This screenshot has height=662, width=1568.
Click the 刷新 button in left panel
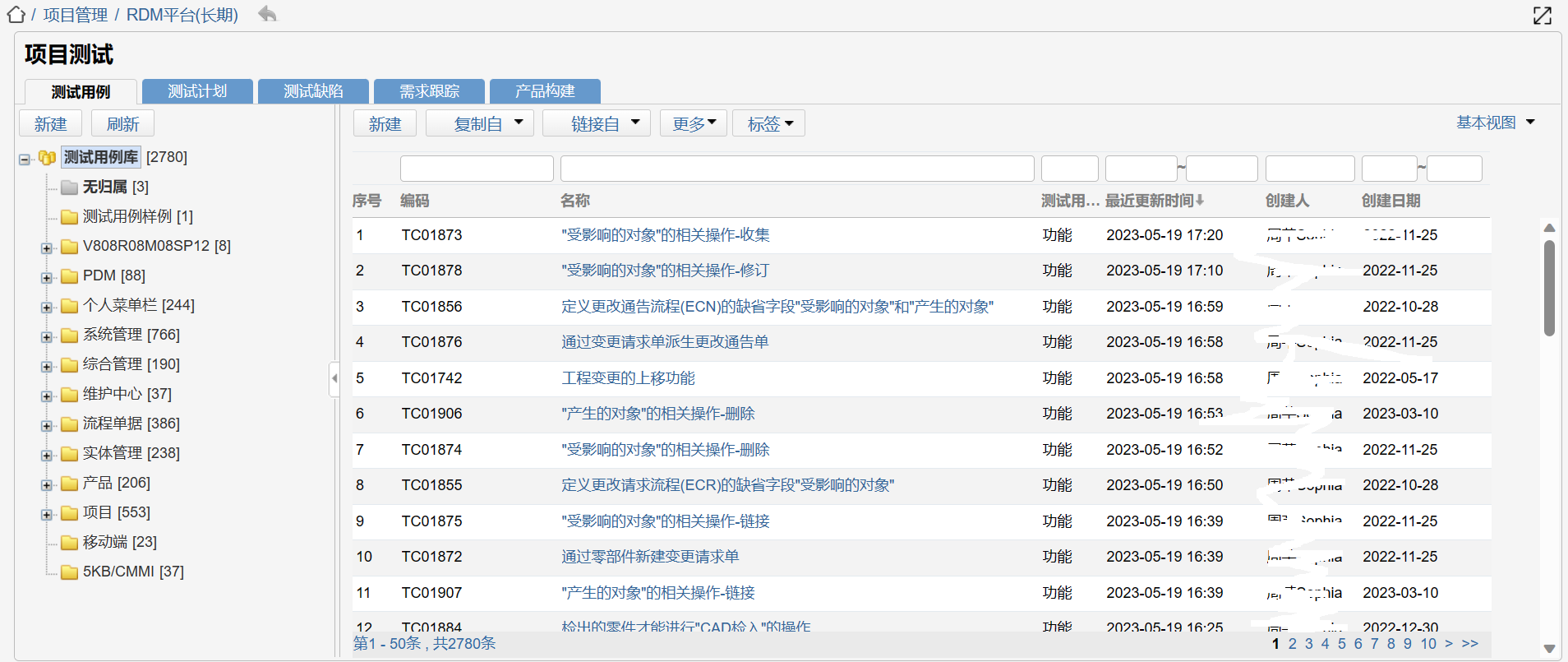tap(122, 124)
